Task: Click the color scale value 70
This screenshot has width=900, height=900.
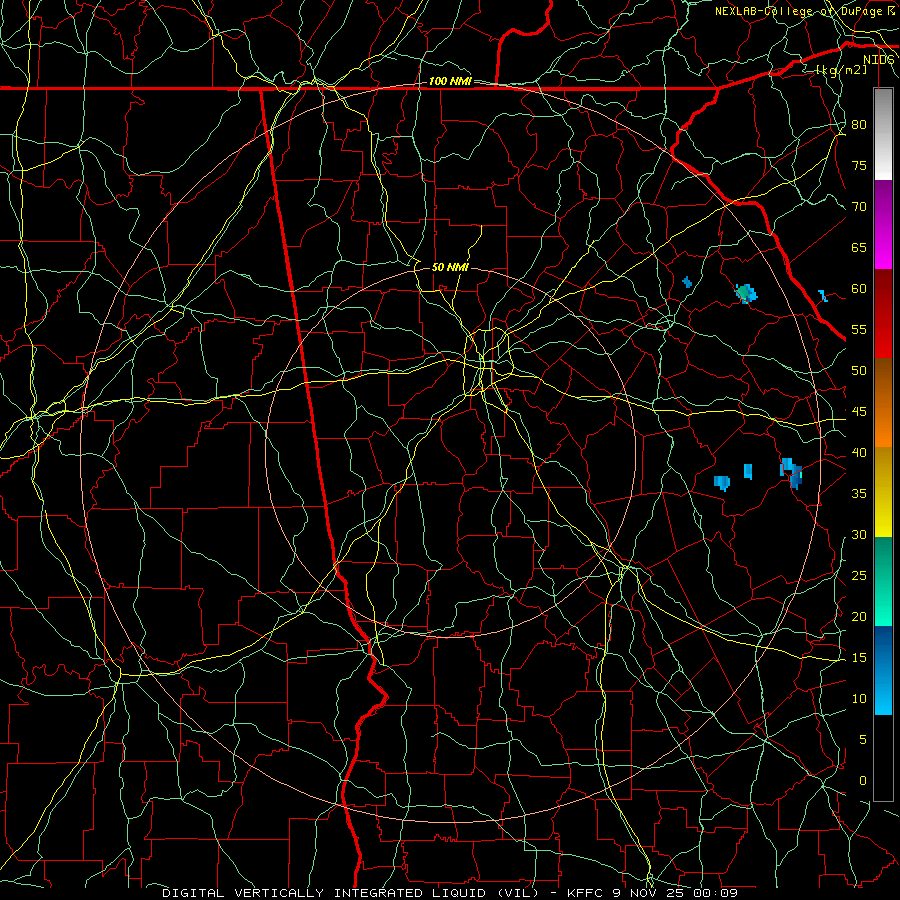Action: pyautogui.click(x=859, y=207)
